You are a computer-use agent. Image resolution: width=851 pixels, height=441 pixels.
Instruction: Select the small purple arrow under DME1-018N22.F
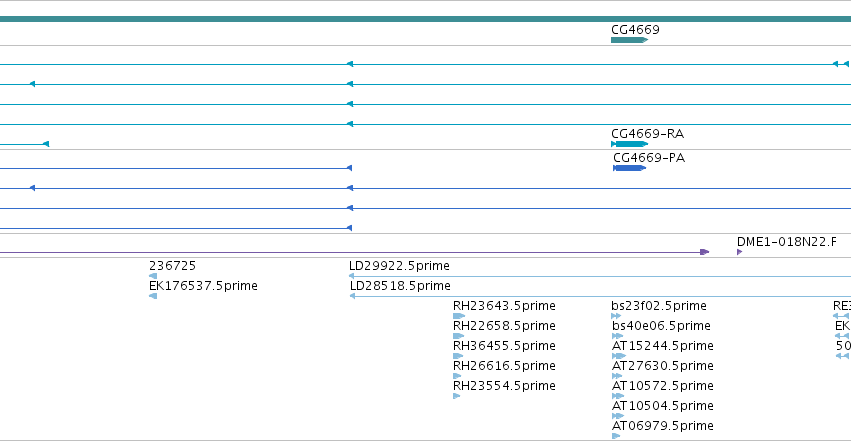[739, 252]
